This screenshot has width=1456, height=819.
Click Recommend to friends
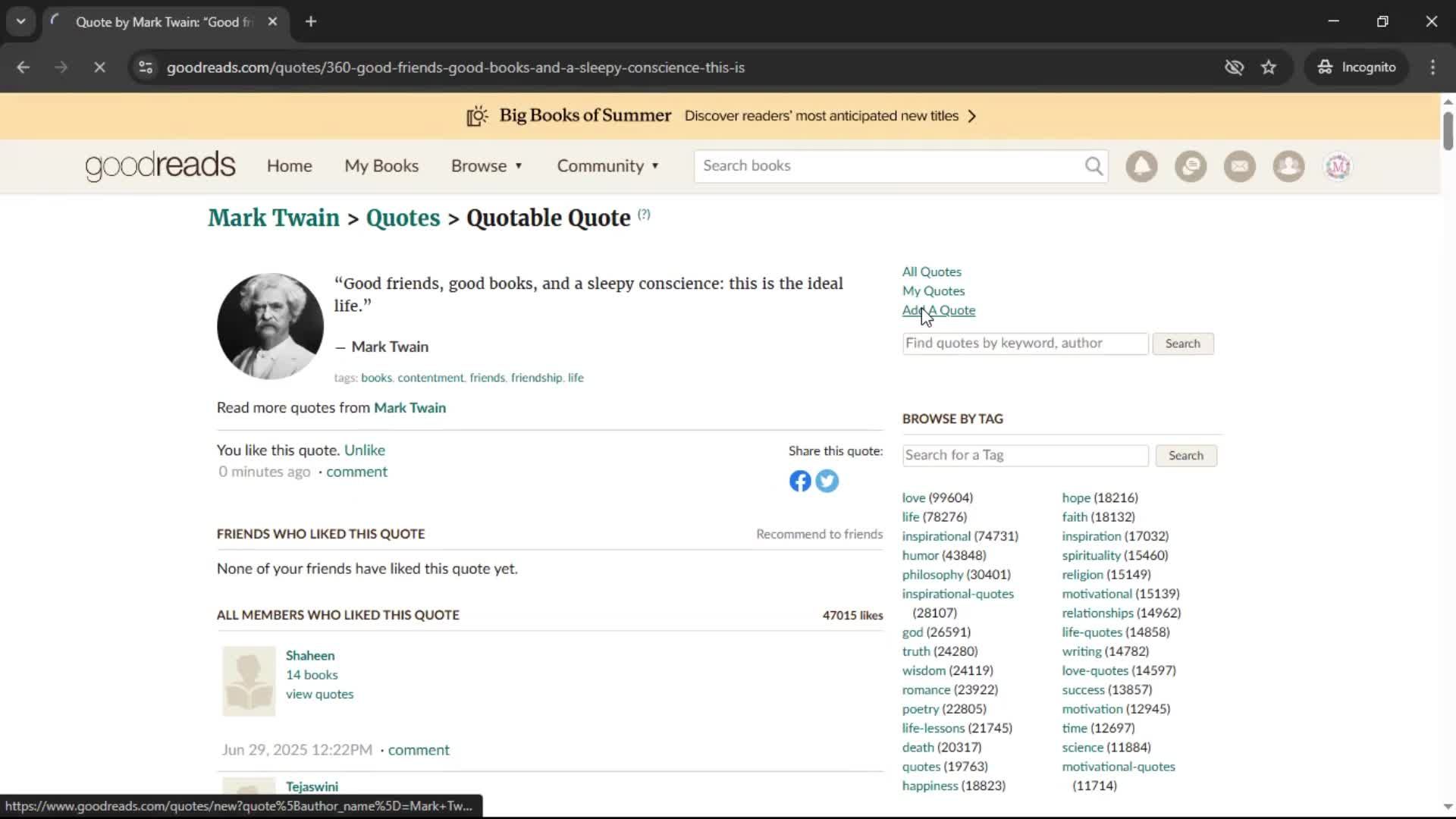[x=820, y=534]
